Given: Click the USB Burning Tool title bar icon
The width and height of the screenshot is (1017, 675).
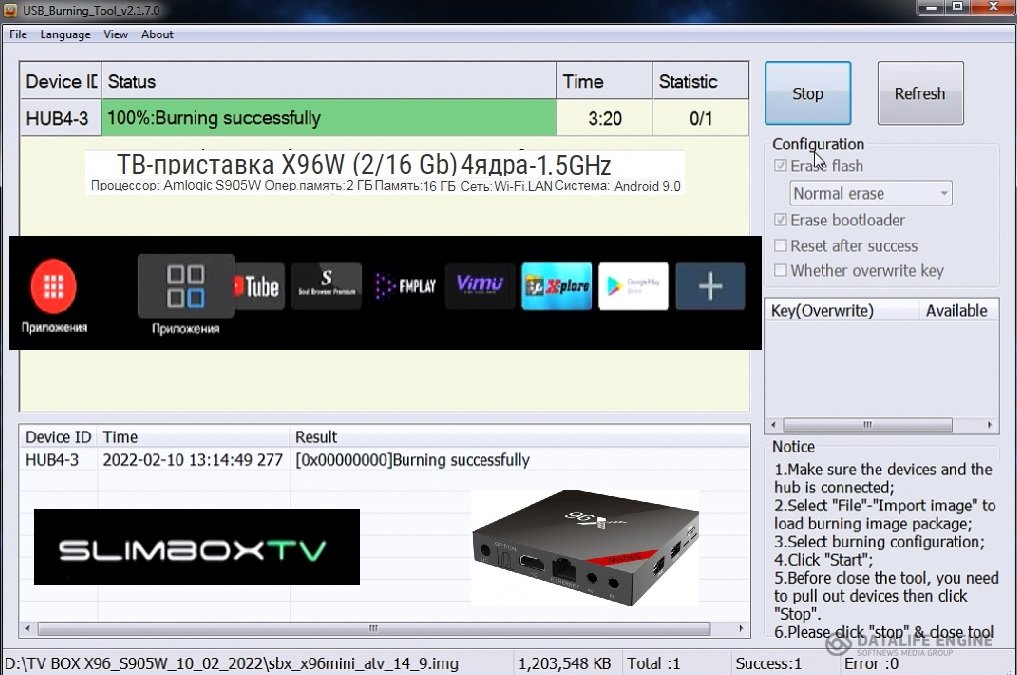Looking at the screenshot, I should pyautogui.click(x=10, y=10).
